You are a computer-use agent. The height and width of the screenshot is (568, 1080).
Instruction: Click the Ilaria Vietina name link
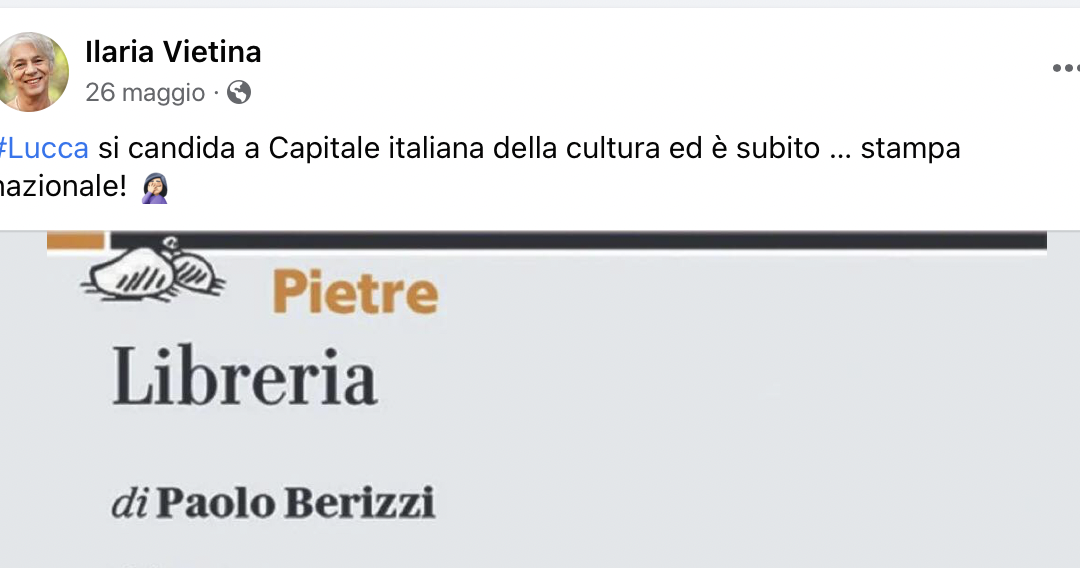point(173,52)
